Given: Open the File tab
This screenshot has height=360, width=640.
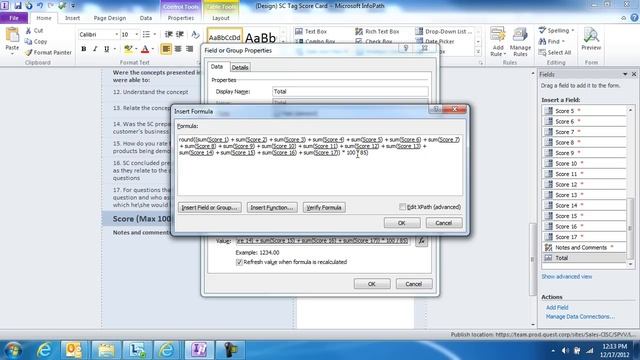Looking at the screenshot, I should coord(14,18).
